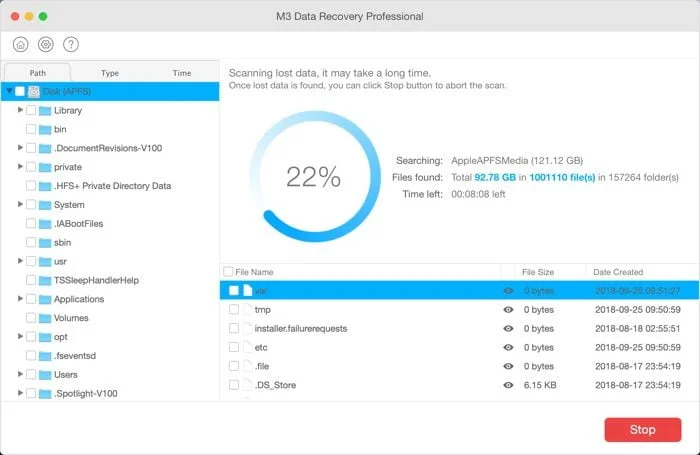Preview .file with its eye icon
Screen dimensions: 700x455
point(508,366)
